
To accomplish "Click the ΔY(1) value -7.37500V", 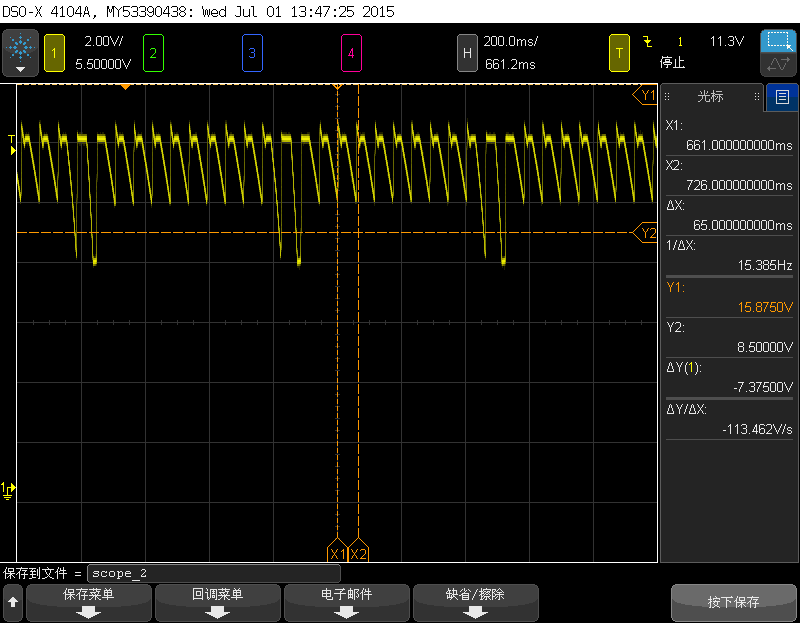I will (763, 387).
